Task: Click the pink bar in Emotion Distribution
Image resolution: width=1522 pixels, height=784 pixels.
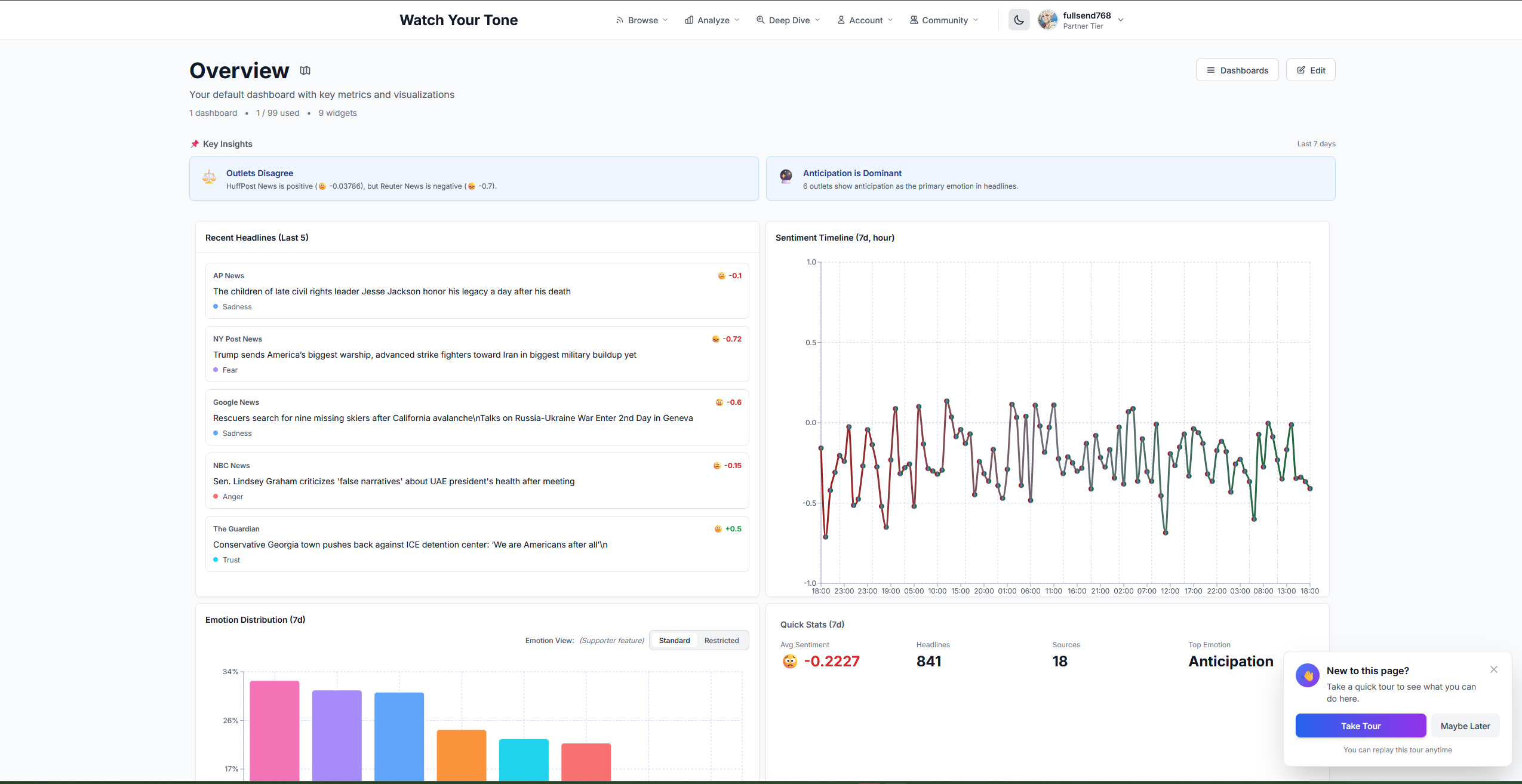Action: pyautogui.click(x=274, y=730)
